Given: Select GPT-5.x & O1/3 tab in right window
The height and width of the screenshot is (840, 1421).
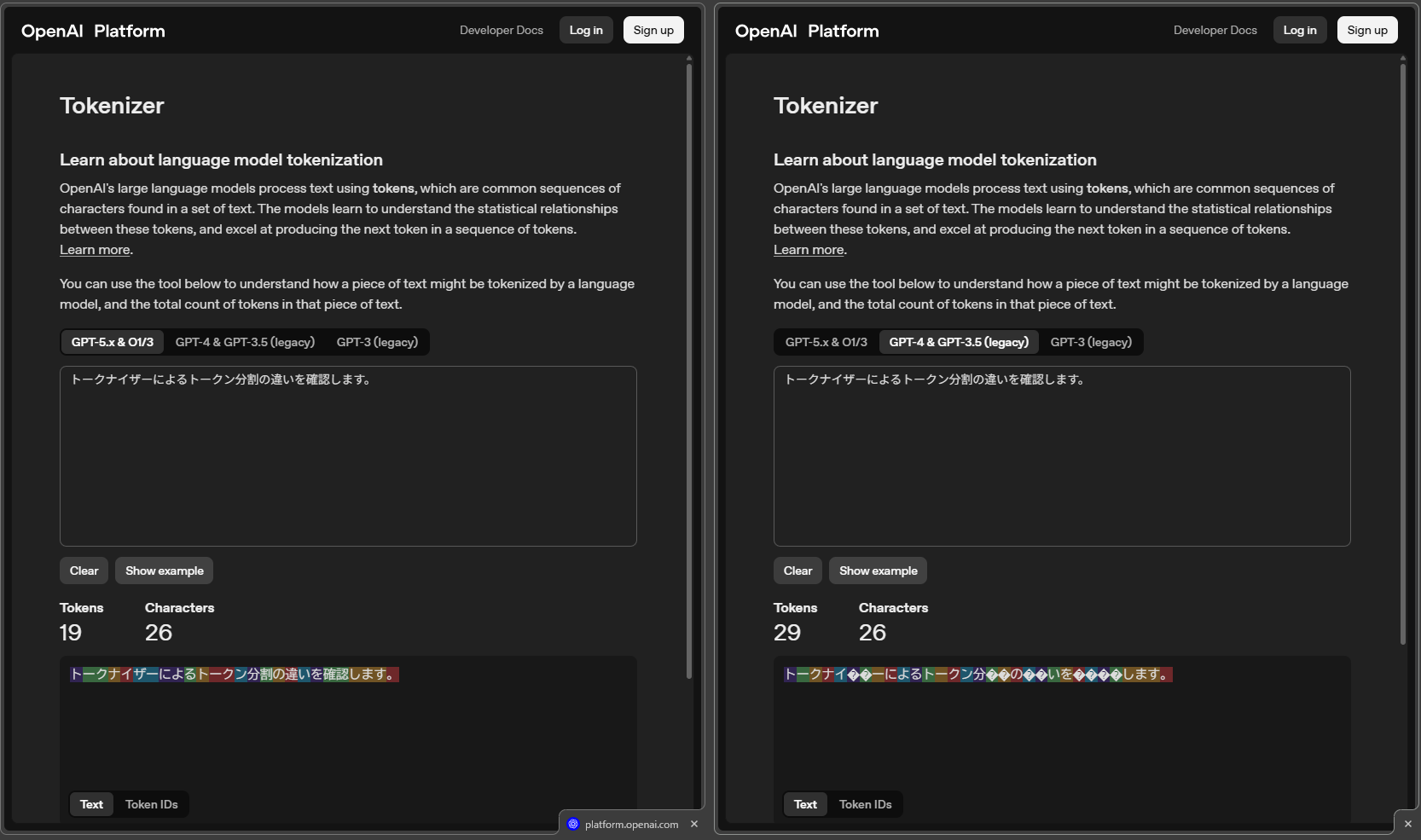Looking at the screenshot, I should (x=826, y=342).
